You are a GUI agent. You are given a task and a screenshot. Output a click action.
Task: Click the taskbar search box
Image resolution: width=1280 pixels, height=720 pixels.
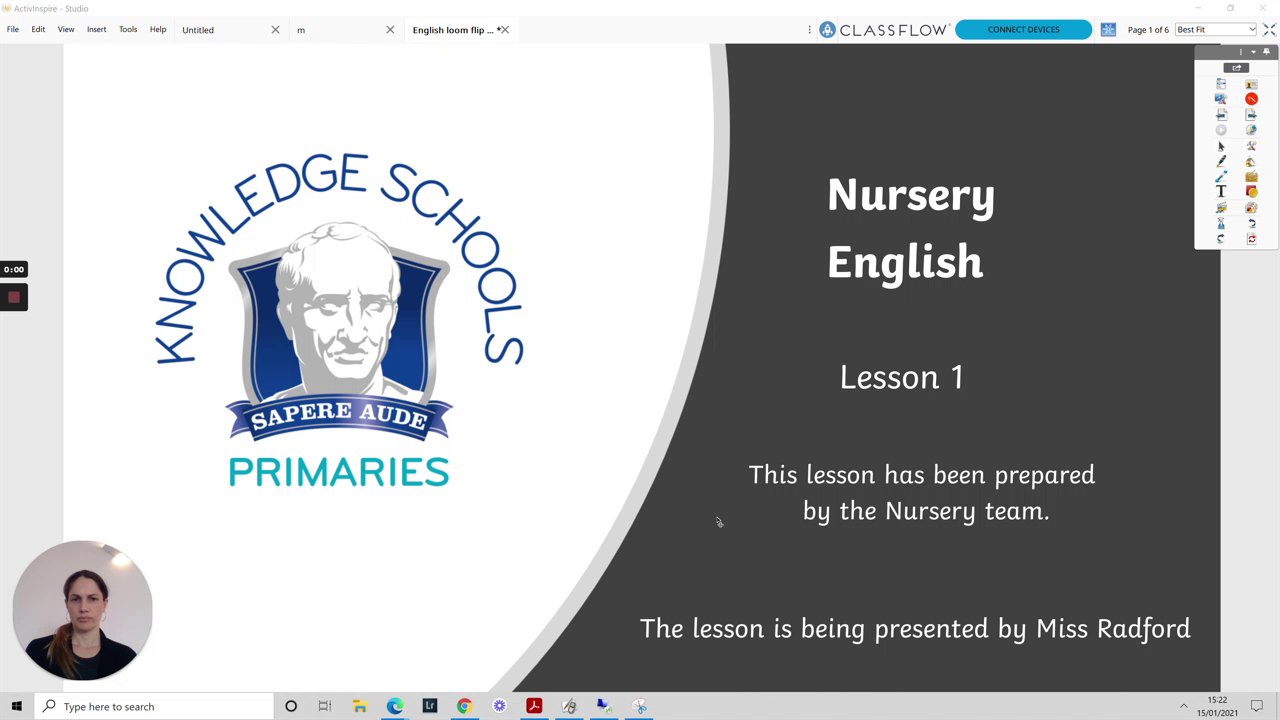[155, 706]
